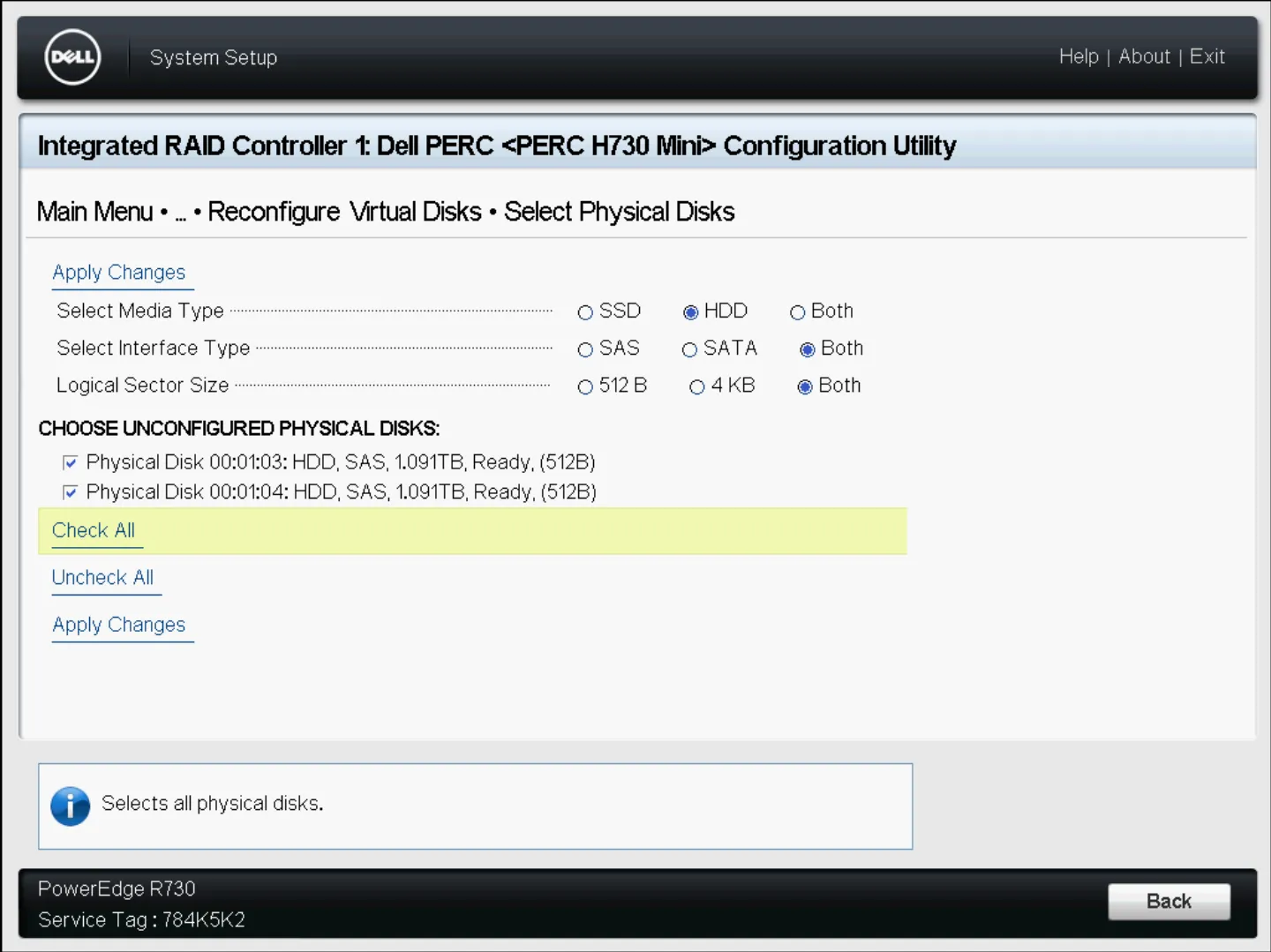
Task: Click the Dell logo icon
Action: (x=72, y=57)
